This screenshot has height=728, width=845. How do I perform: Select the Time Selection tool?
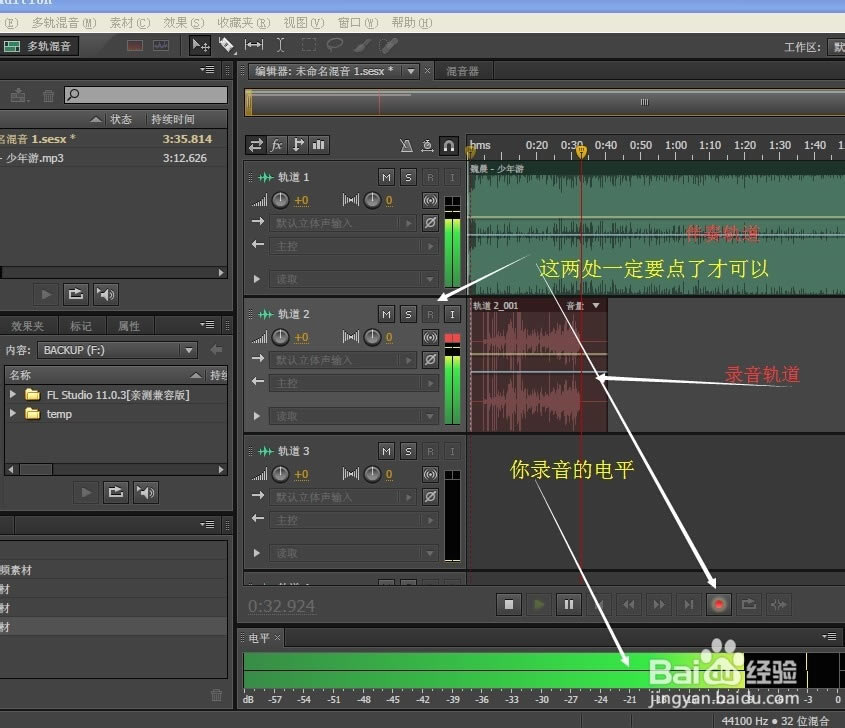pos(280,45)
